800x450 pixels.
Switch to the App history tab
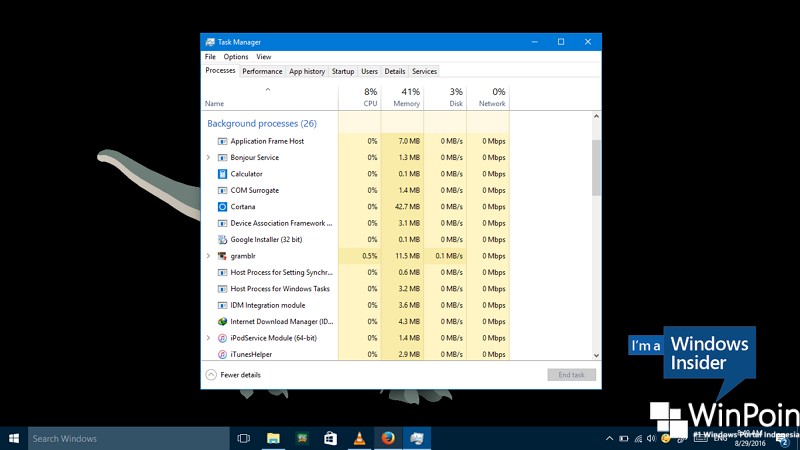tap(307, 71)
